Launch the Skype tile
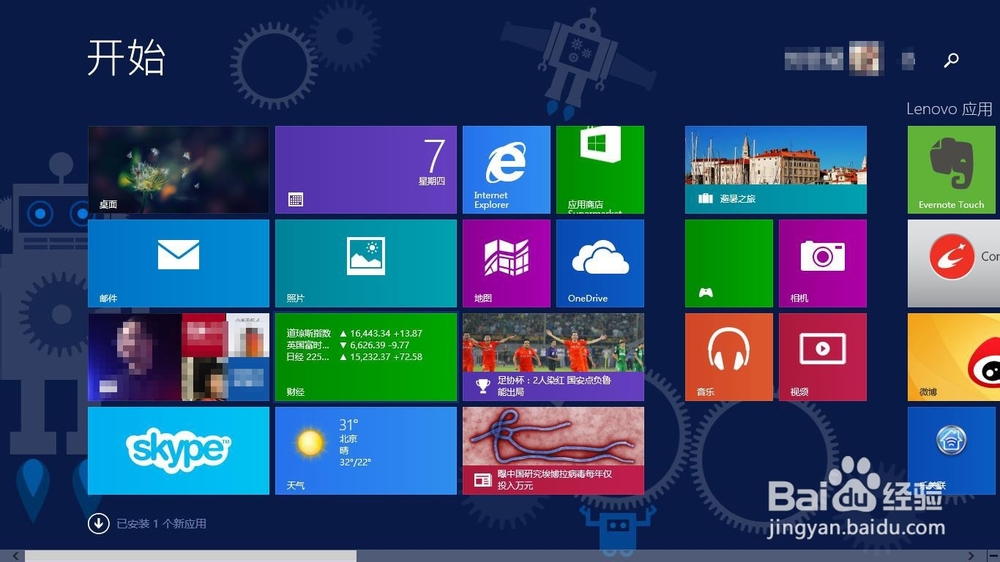1000x562 pixels. [179, 451]
